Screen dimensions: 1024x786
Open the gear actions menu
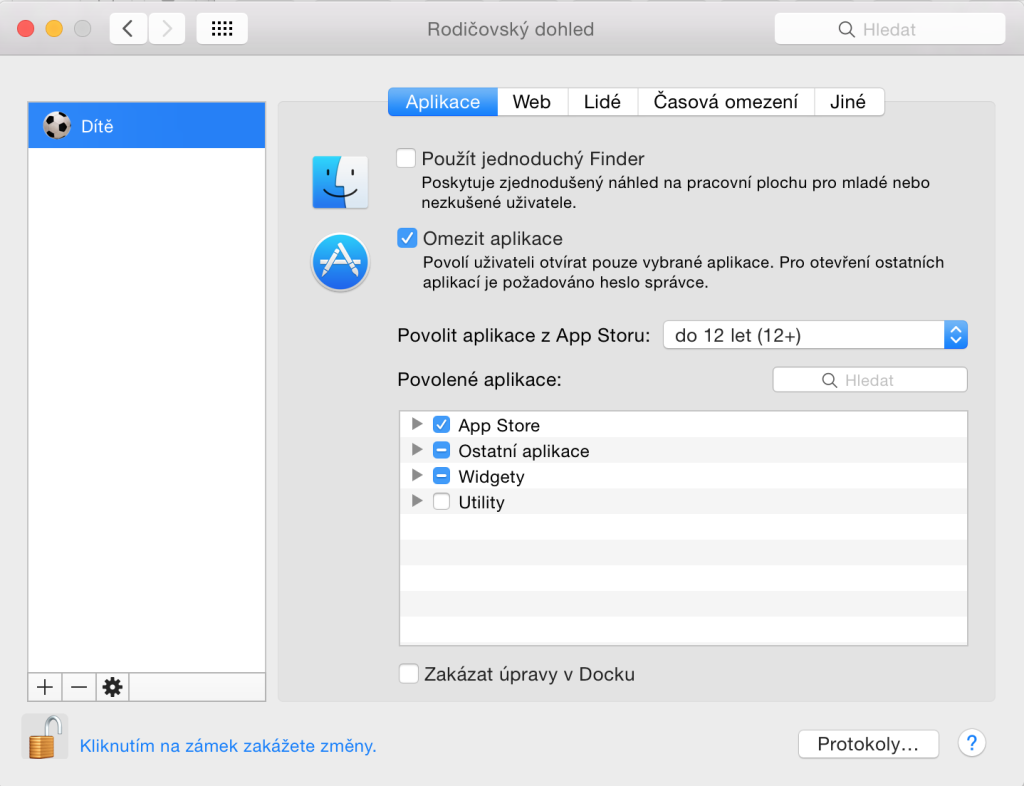point(112,687)
